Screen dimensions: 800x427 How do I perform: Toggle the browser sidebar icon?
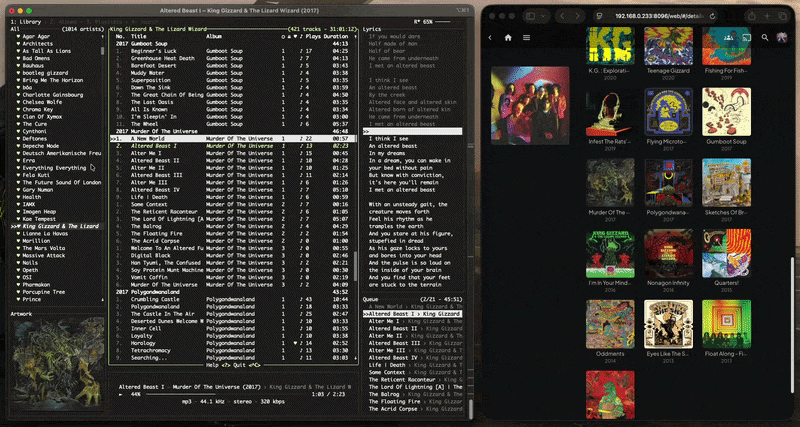click(531, 16)
